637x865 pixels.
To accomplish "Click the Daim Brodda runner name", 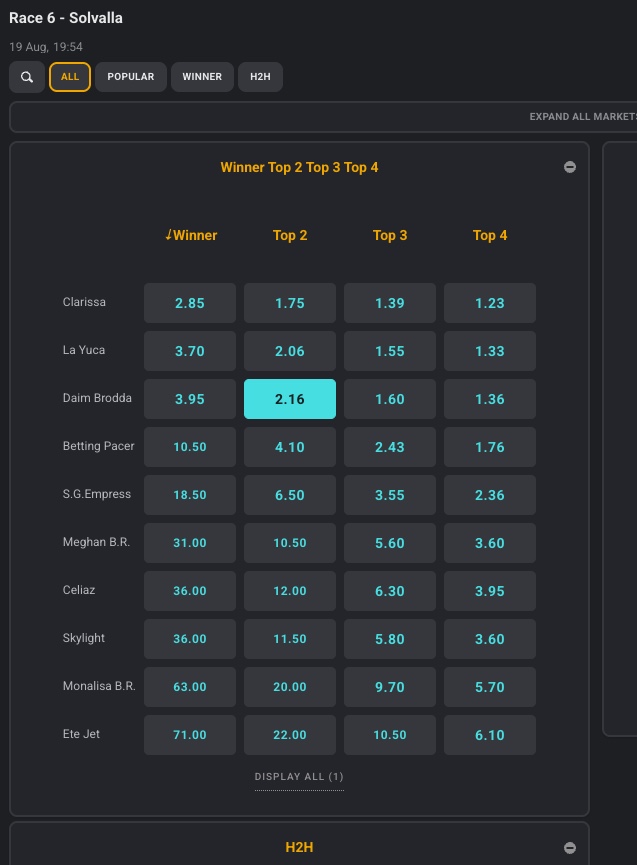I will tap(97, 398).
